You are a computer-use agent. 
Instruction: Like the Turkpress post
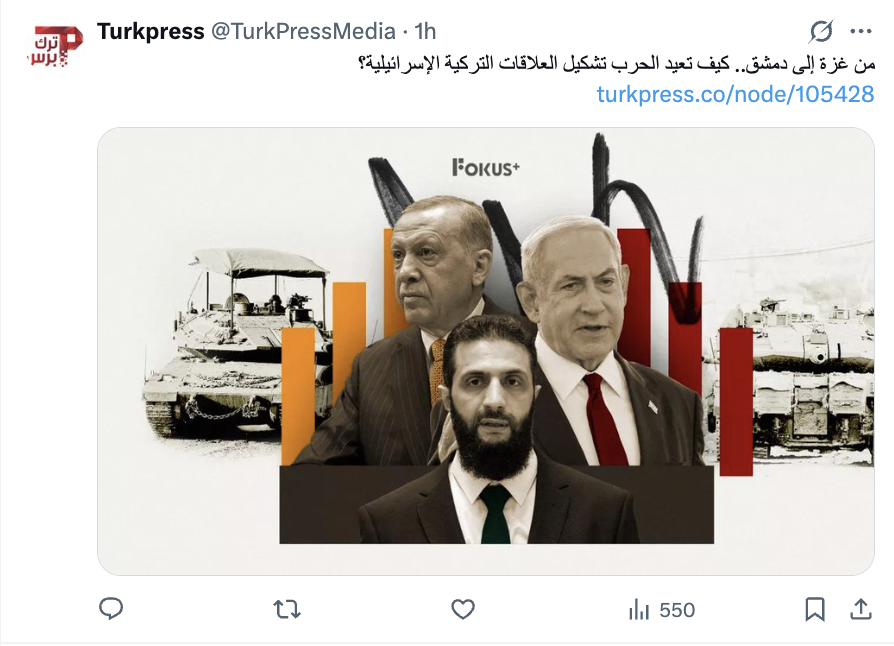463,610
